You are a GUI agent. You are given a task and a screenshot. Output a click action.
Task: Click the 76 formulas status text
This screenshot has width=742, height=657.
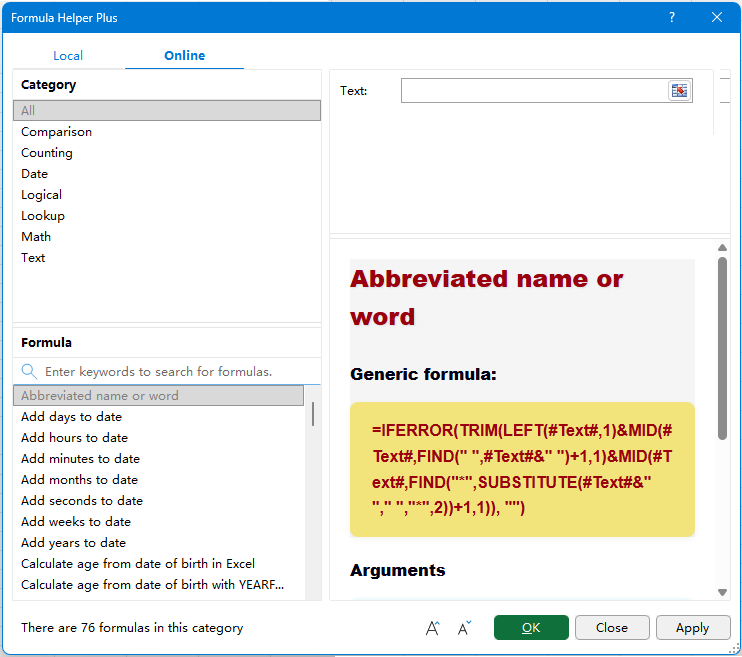(x=132, y=628)
